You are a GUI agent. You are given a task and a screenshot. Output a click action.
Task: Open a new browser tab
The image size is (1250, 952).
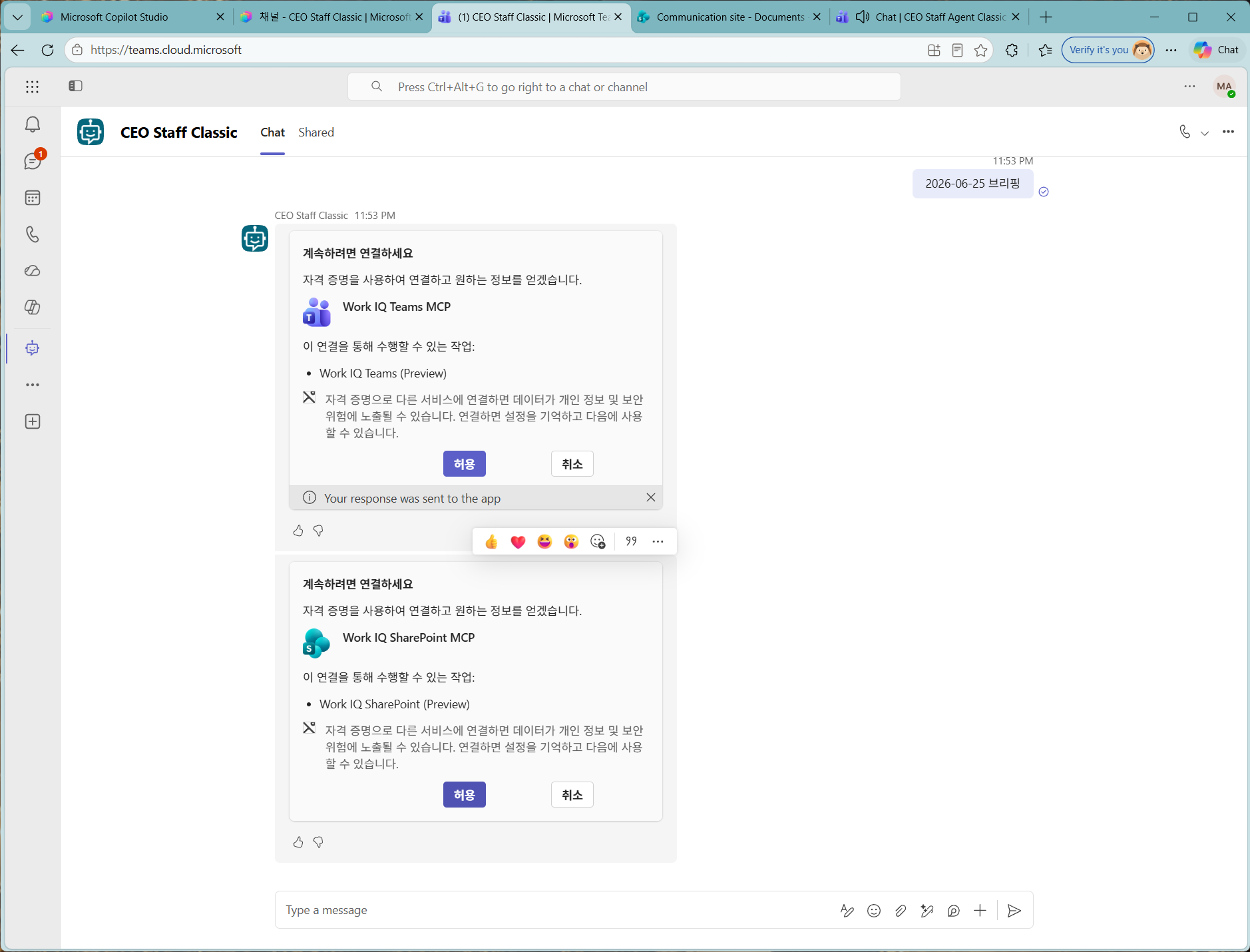point(1046,17)
